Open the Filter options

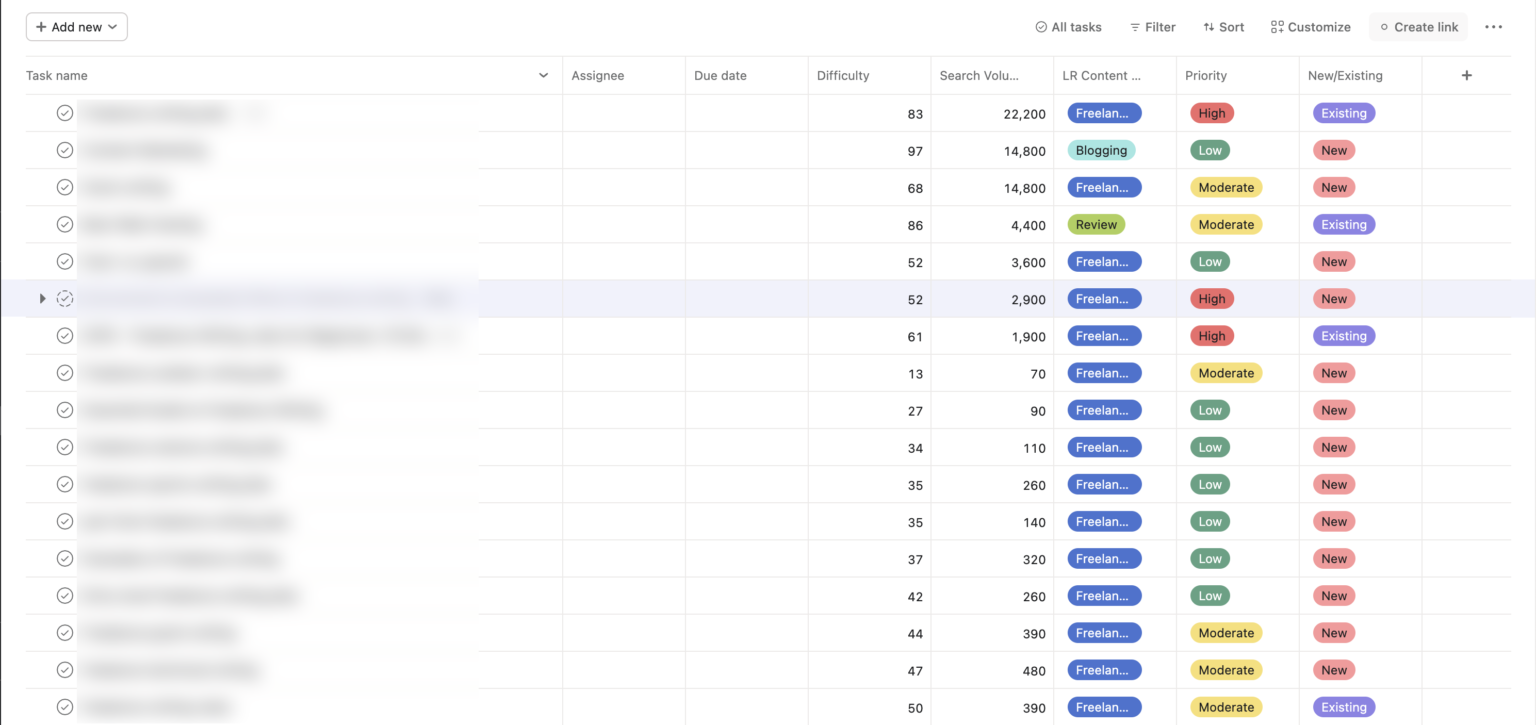pos(1152,27)
